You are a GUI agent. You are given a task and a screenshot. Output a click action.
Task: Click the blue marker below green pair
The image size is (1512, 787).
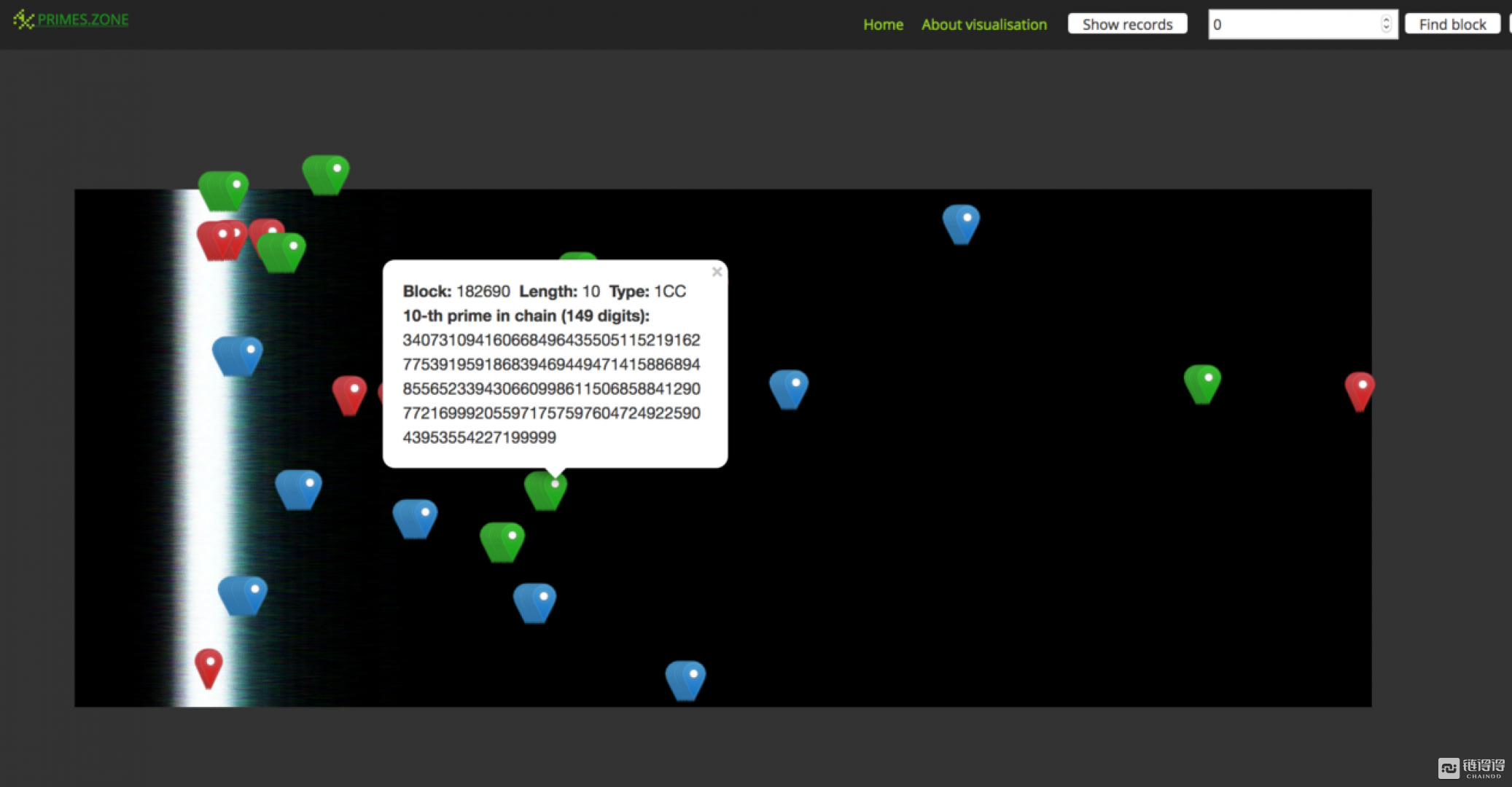click(x=535, y=602)
